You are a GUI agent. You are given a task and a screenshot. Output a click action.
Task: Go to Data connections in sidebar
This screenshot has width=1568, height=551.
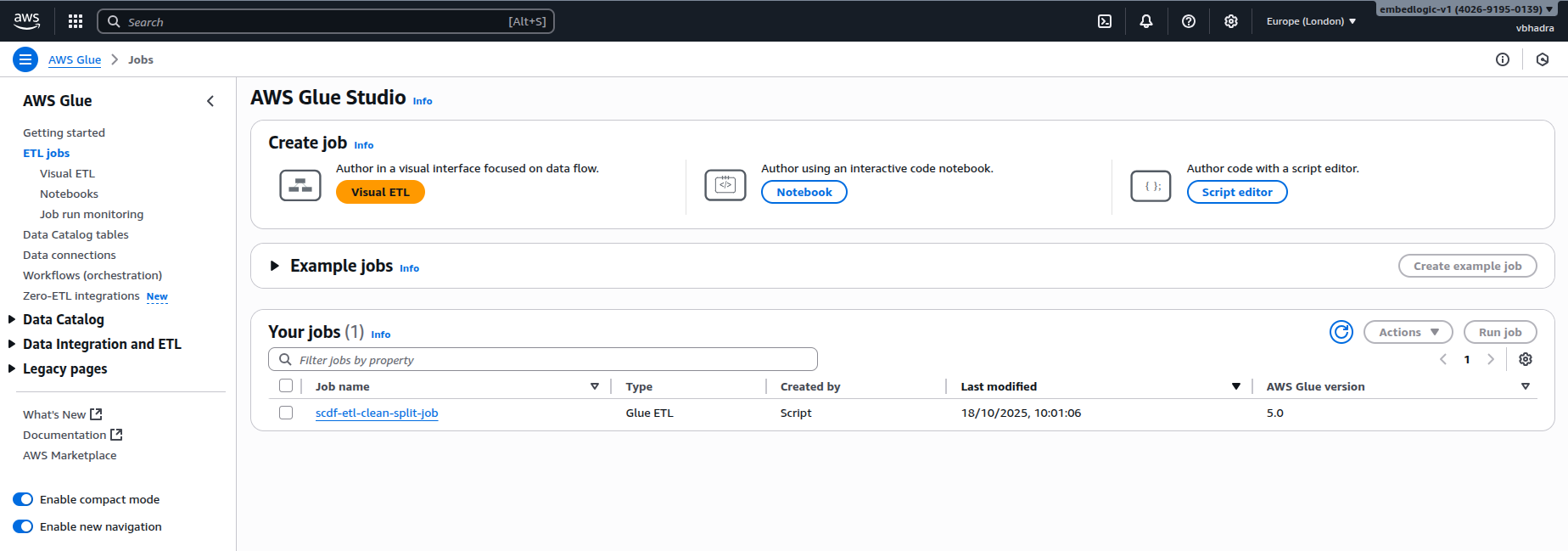[70, 255]
